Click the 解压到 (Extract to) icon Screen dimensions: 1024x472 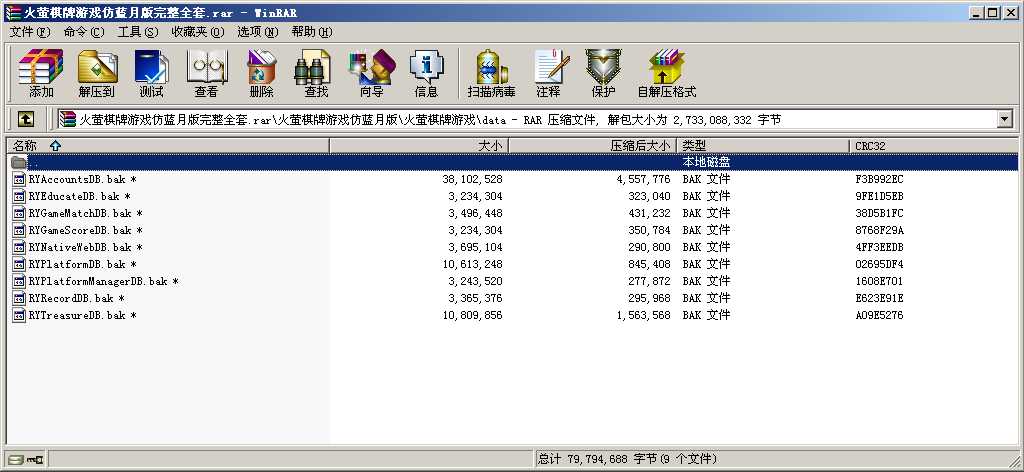pyautogui.click(x=96, y=72)
